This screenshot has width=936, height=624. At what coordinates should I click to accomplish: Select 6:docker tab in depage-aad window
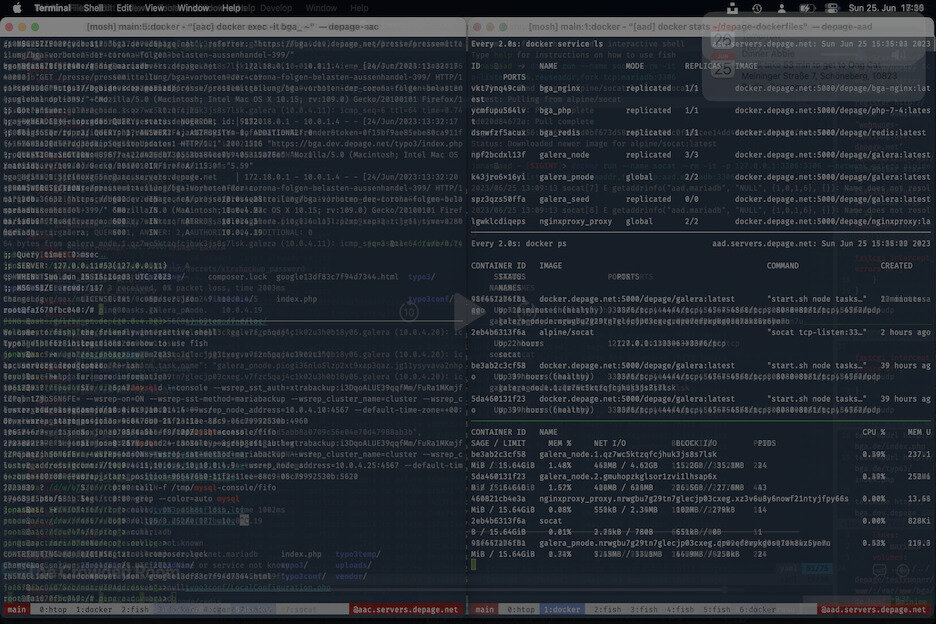(758, 610)
